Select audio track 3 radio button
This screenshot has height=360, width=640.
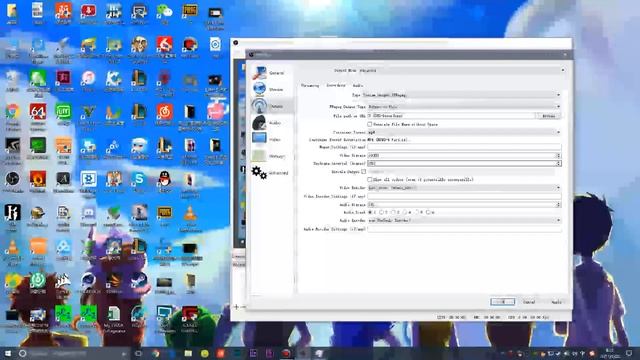[x=393, y=212]
